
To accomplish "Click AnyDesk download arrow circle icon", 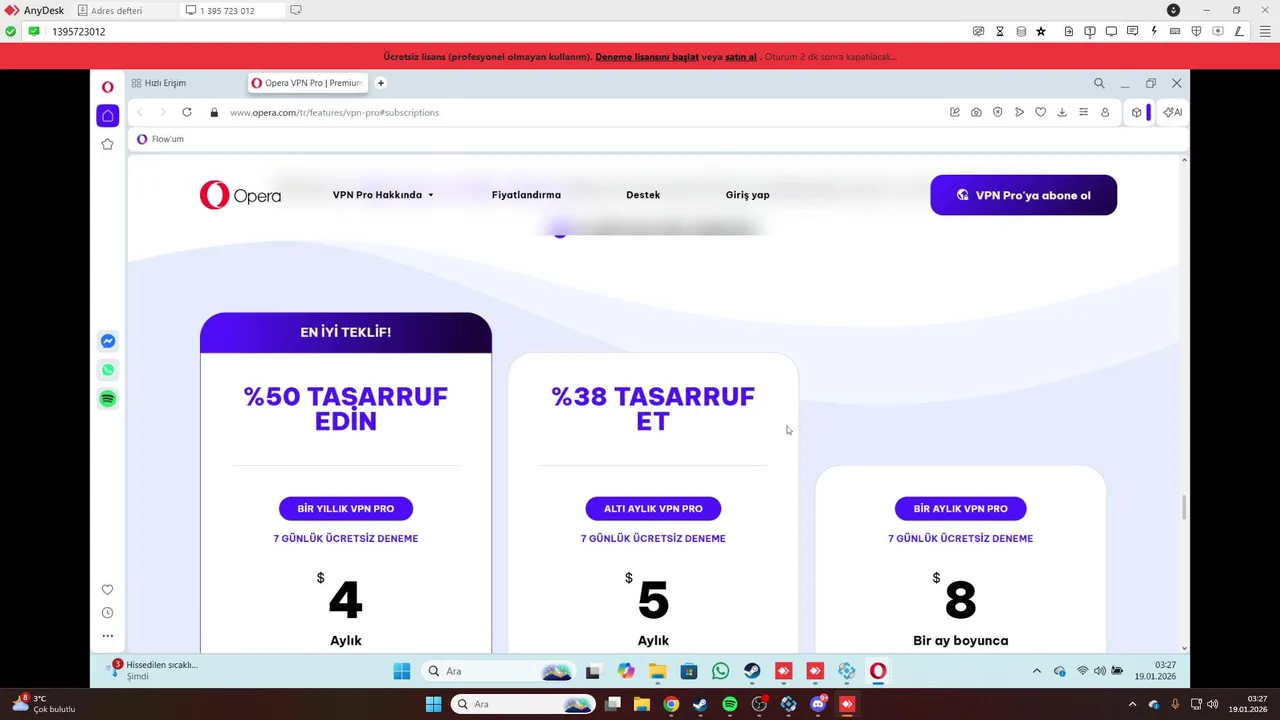I will pyautogui.click(x=1173, y=10).
